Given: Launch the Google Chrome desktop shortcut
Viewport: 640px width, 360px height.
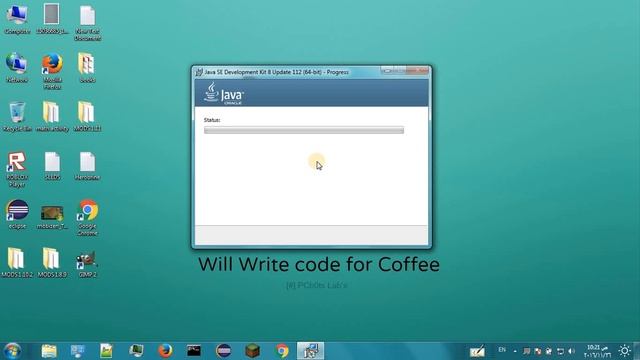Looking at the screenshot, I should pyautogui.click(x=87, y=217).
